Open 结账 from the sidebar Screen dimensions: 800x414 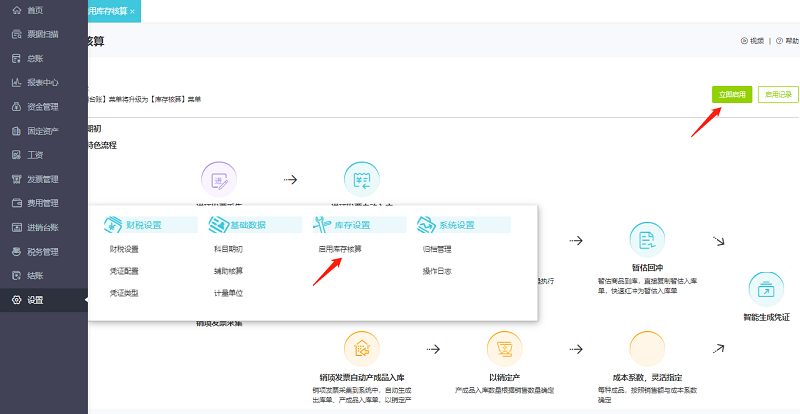(35, 276)
